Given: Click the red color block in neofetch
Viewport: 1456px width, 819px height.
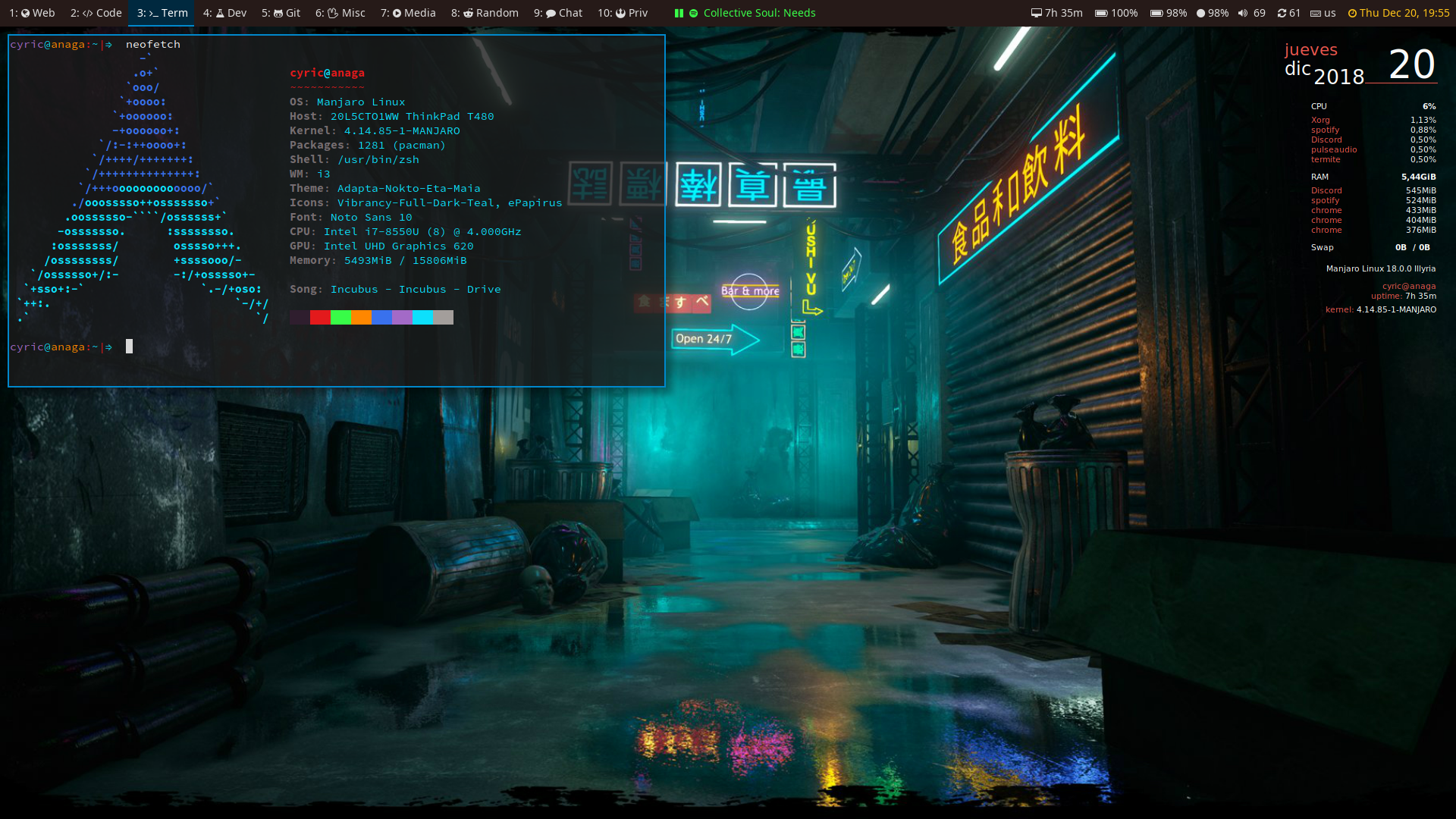Looking at the screenshot, I should coord(320,317).
